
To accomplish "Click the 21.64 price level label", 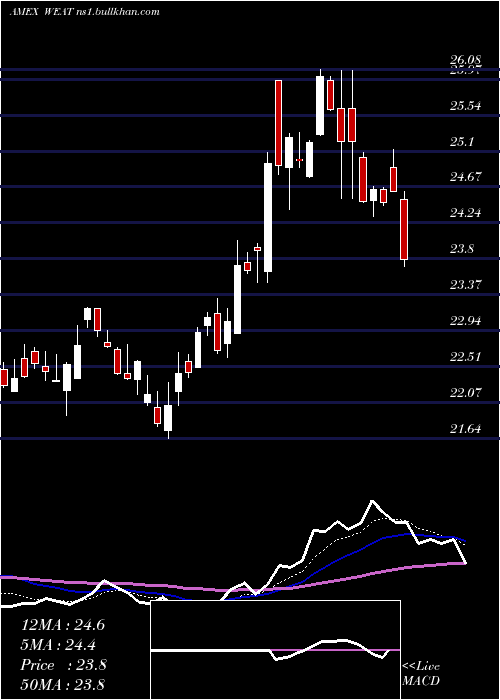I will [x=466, y=429].
